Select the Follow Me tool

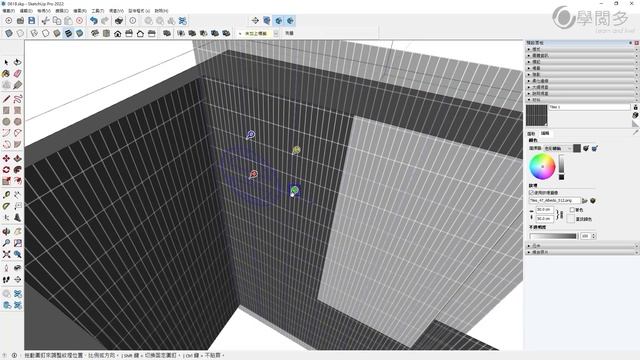click(x=17, y=170)
